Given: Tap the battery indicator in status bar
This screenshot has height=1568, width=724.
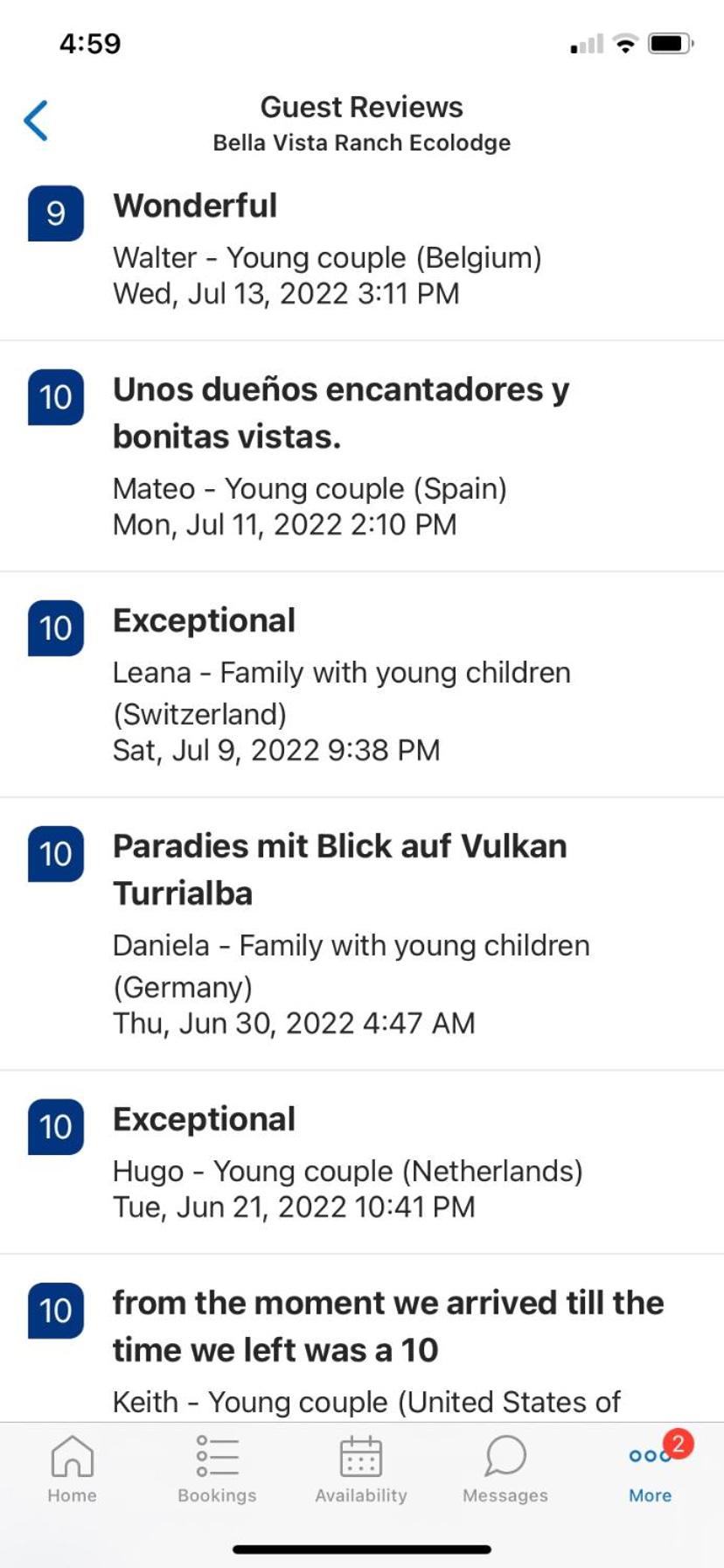Looking at the screenshot, I should (x=670, y=44).
